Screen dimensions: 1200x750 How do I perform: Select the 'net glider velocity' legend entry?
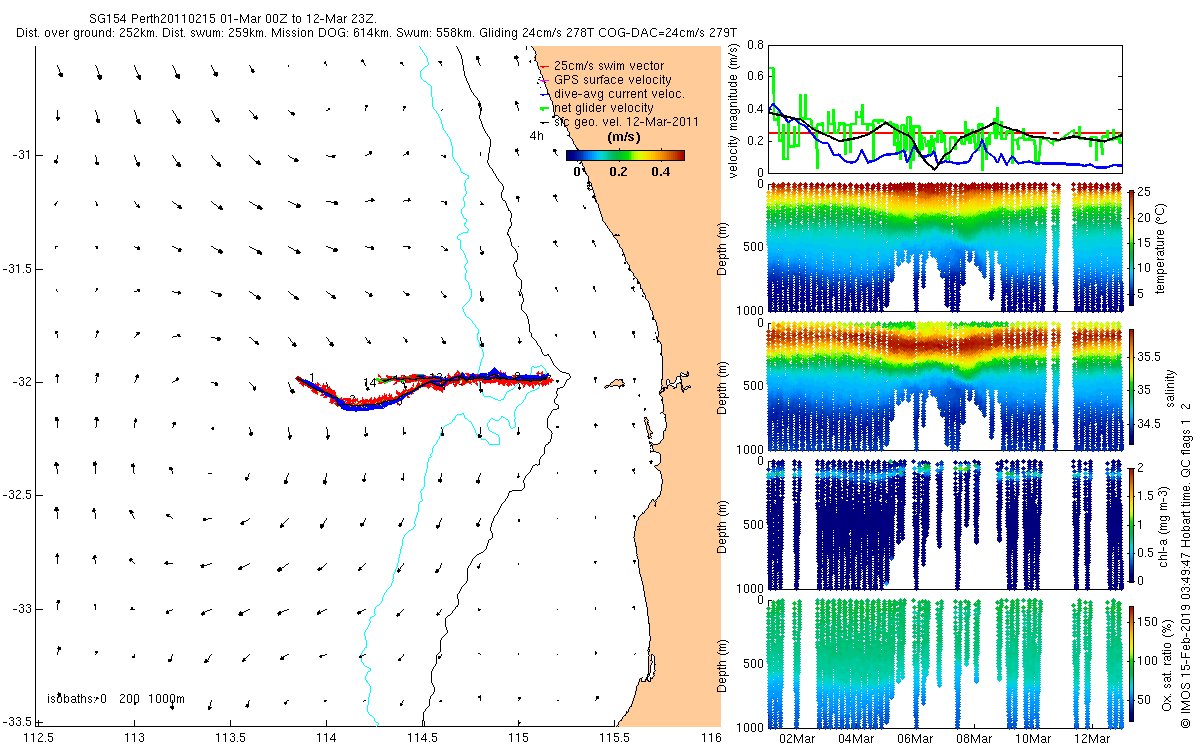tap(596, 108)
